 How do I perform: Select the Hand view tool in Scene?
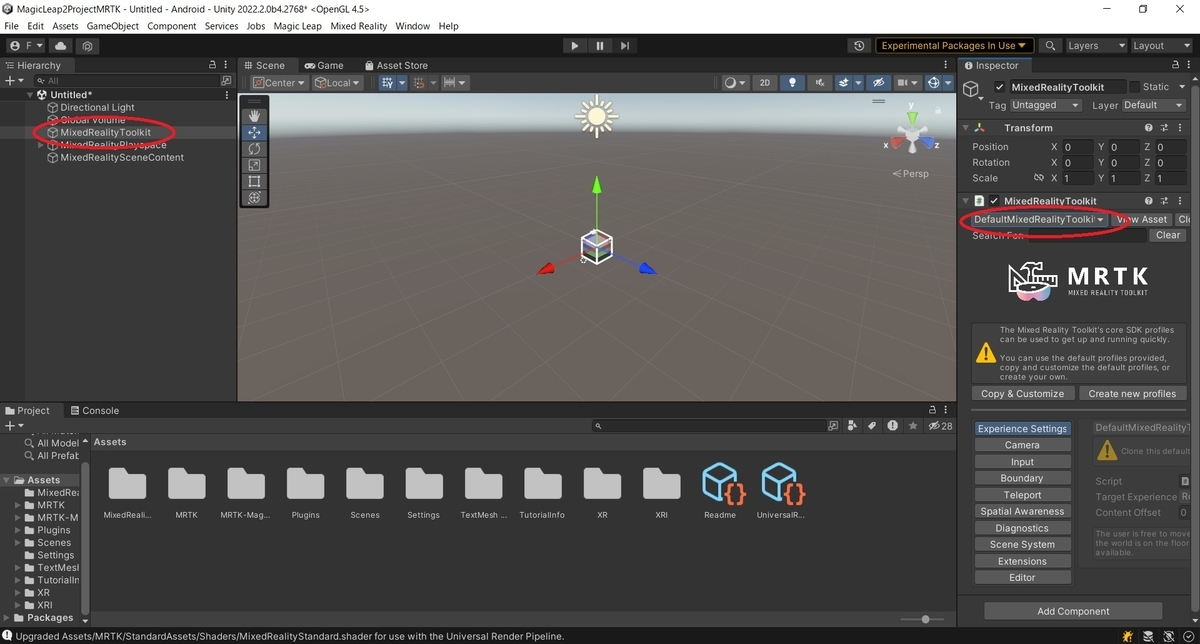point(254,116)
